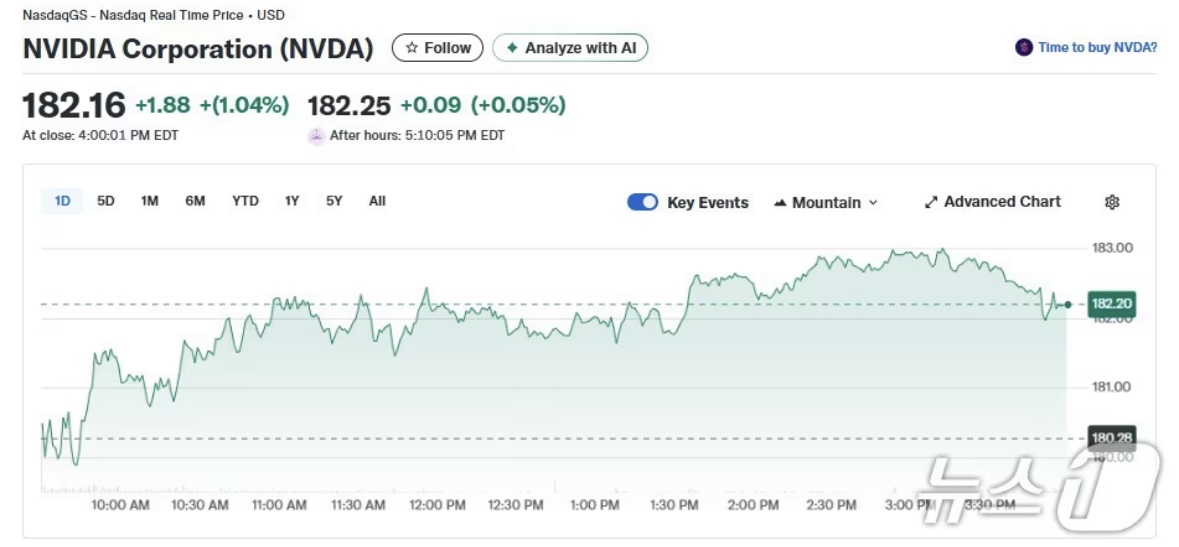1179x547 pixels.
Task: Select the 1D time range tab
Action: point(62,201)
